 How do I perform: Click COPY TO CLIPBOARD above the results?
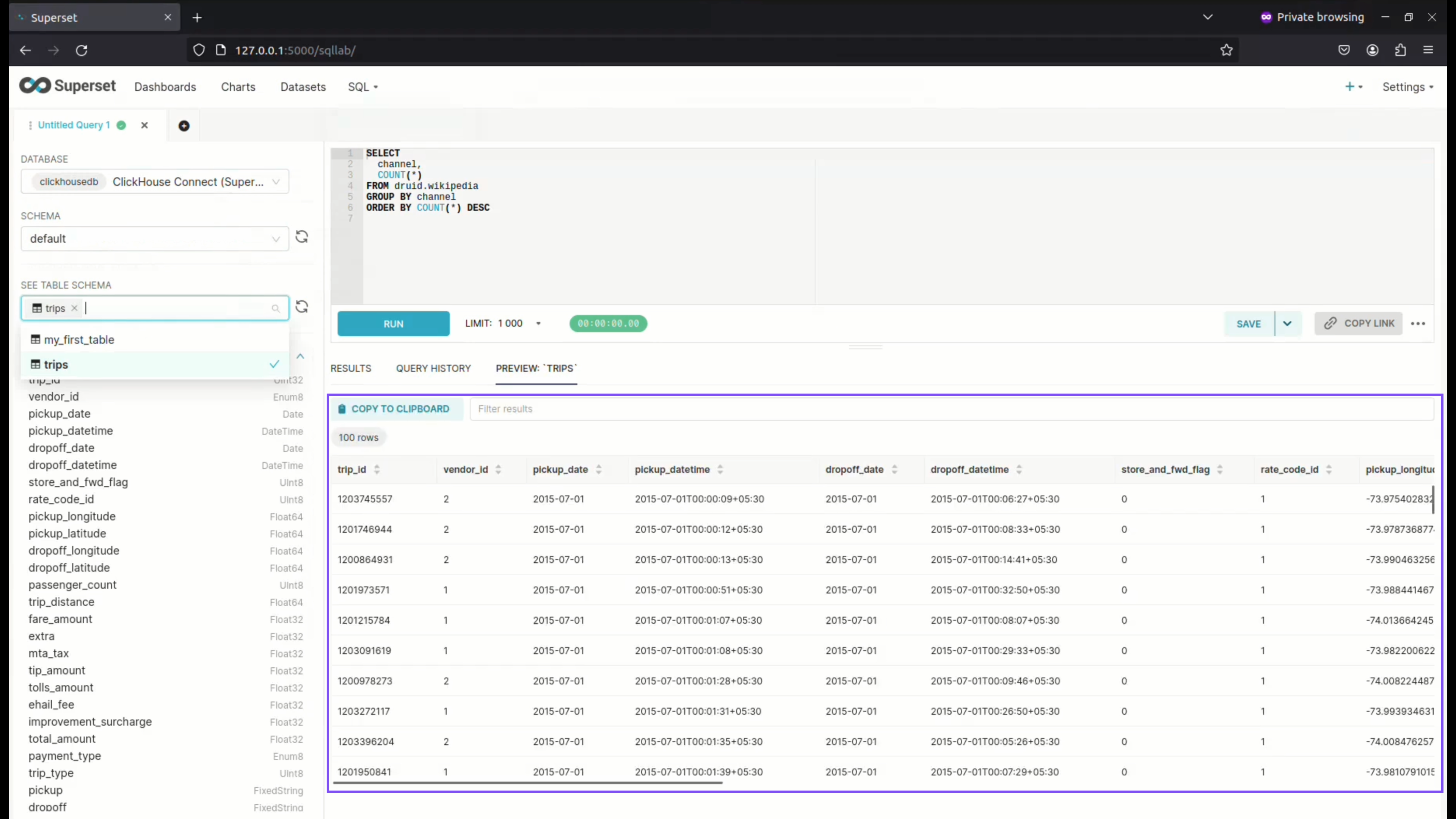395,408
